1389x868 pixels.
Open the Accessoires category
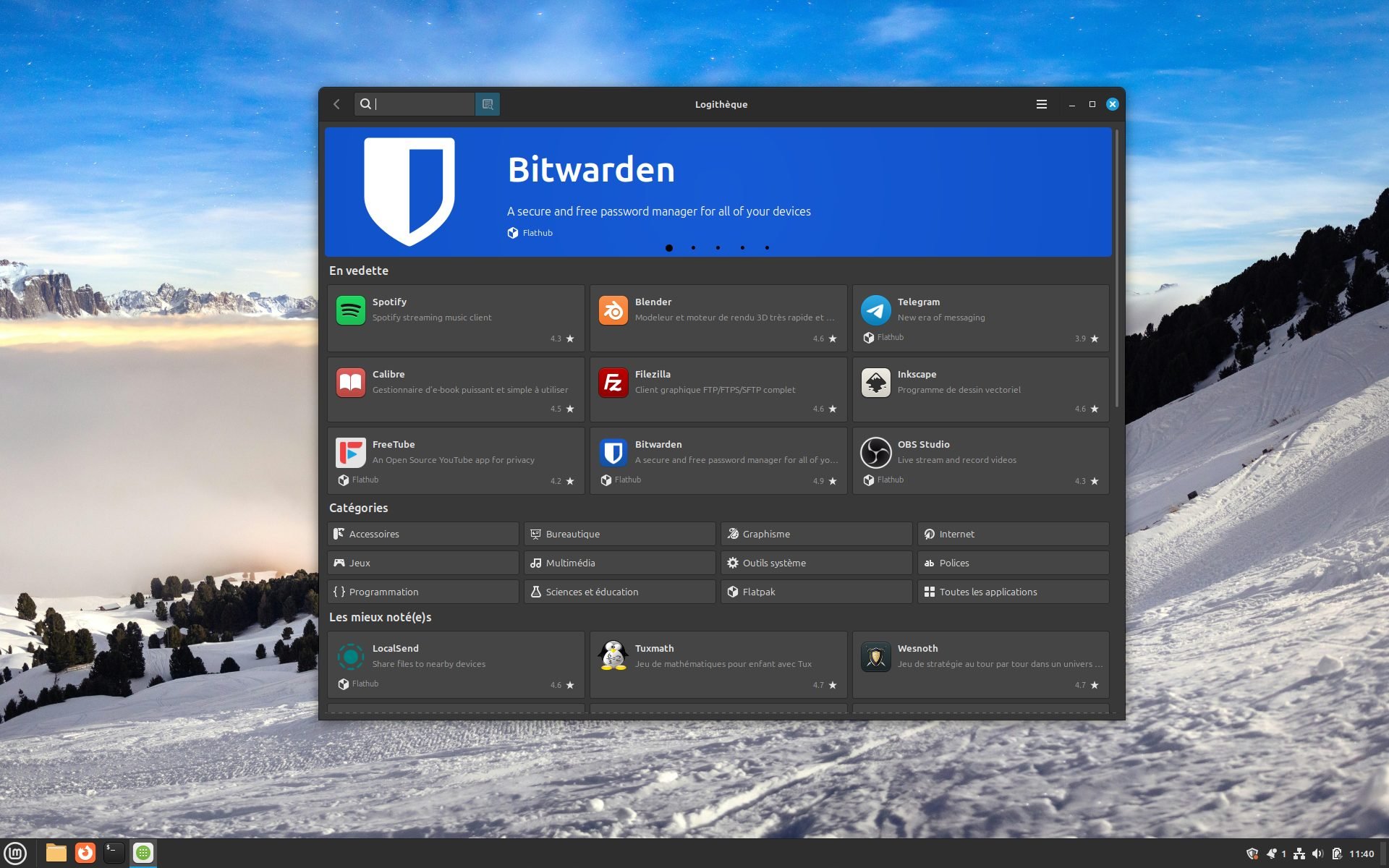click(423, 534)
